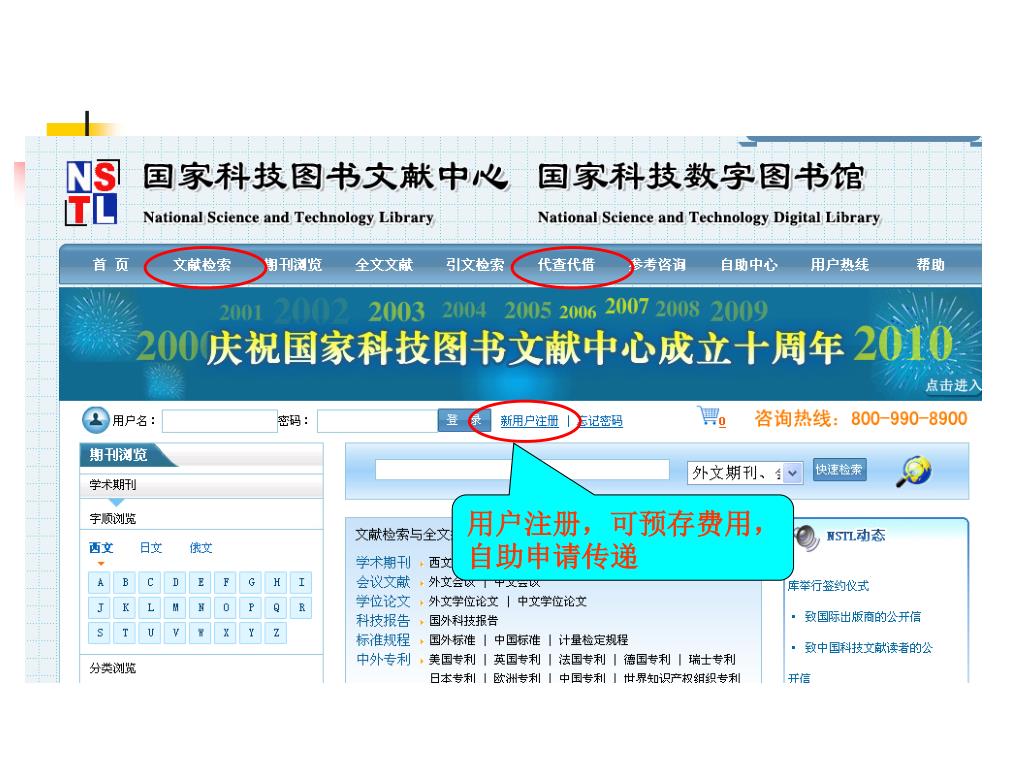Image resolution: width=1024 pixels, height=768 pixels.
Task: Browse journals starting with letter E
Action: (x=200, y=582)
